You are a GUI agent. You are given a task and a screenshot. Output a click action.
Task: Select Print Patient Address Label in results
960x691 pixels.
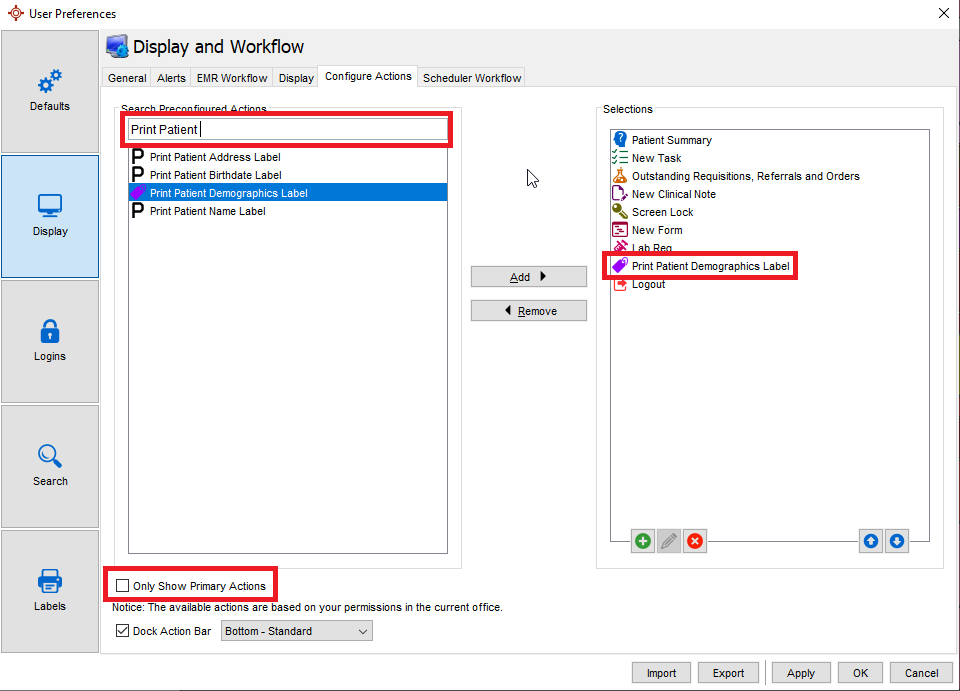coord(215,157)
